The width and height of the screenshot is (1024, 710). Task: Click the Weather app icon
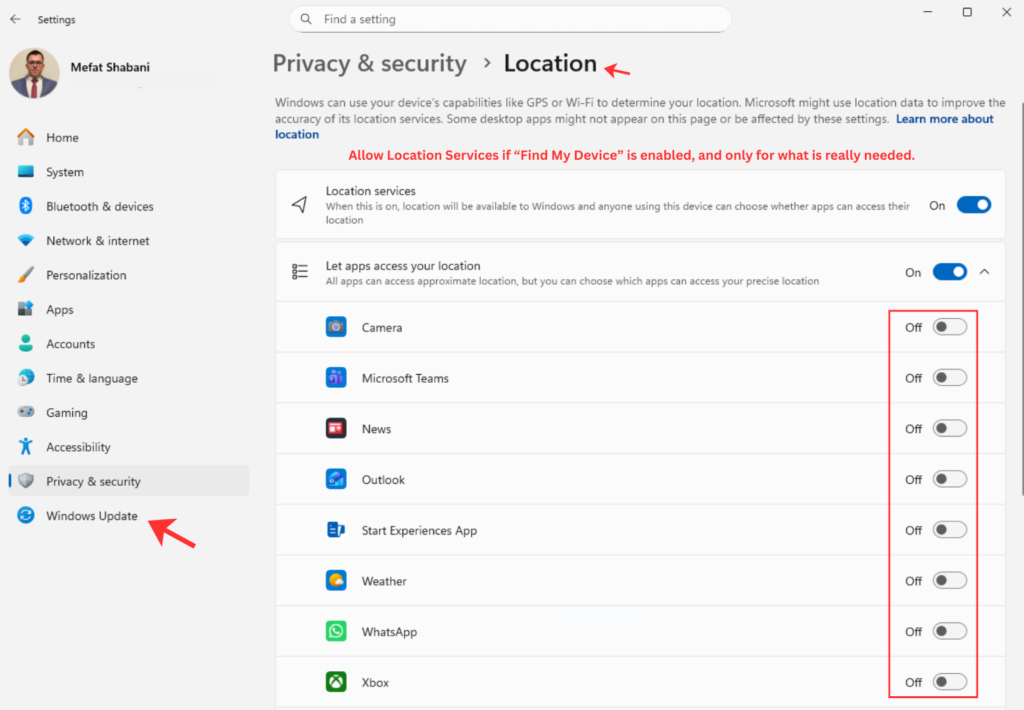(336, 581)
